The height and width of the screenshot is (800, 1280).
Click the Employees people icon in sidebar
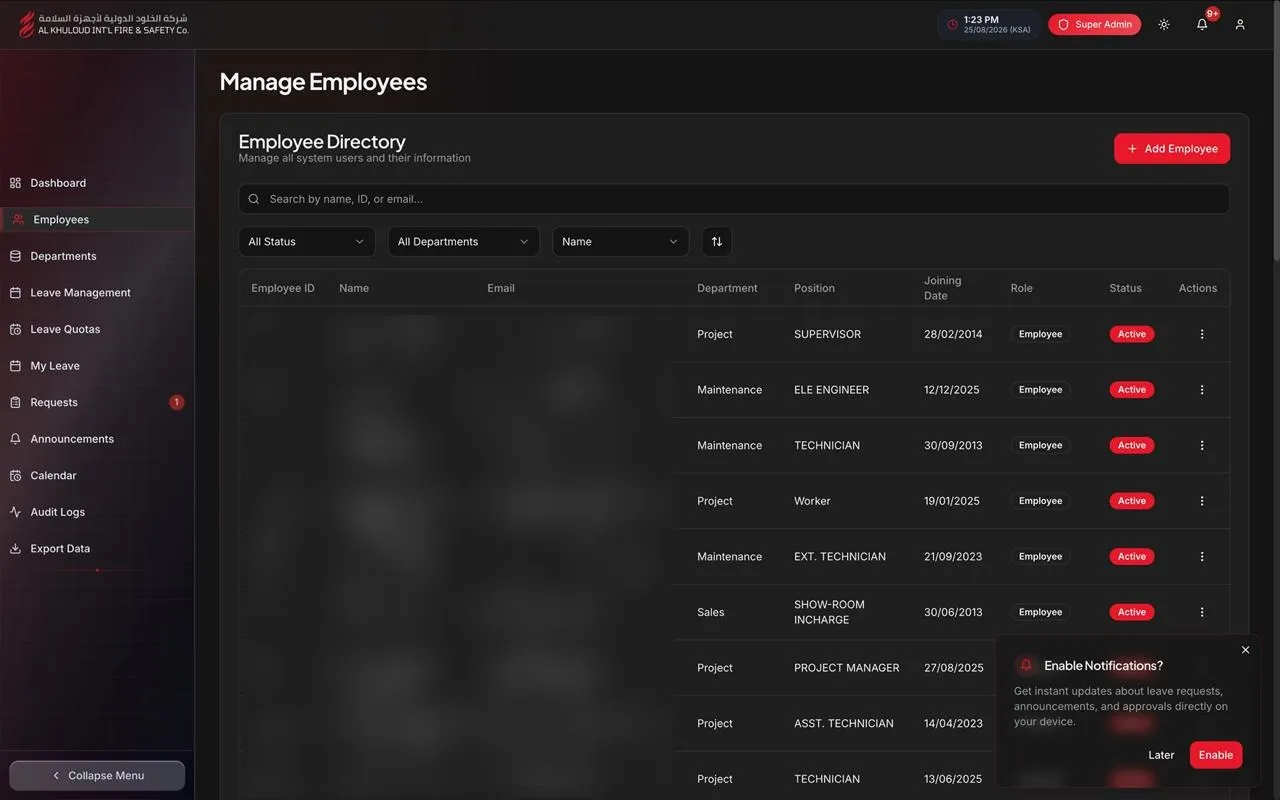18,220
